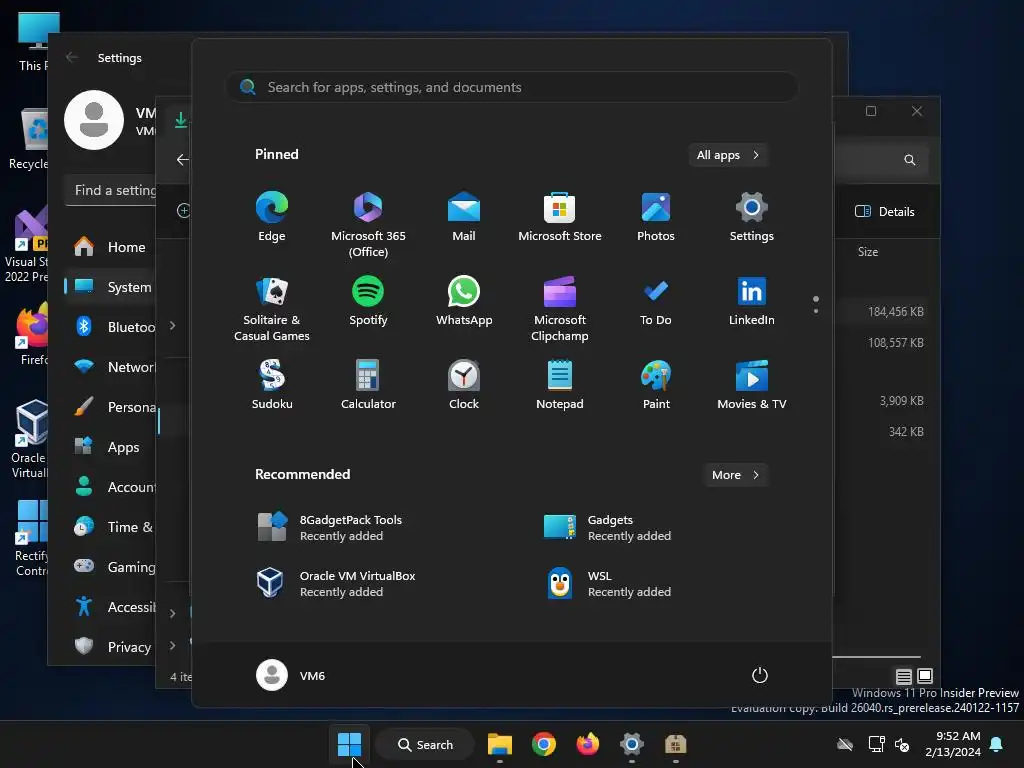
Task: Launch Notepad
Action: point(560,385)
